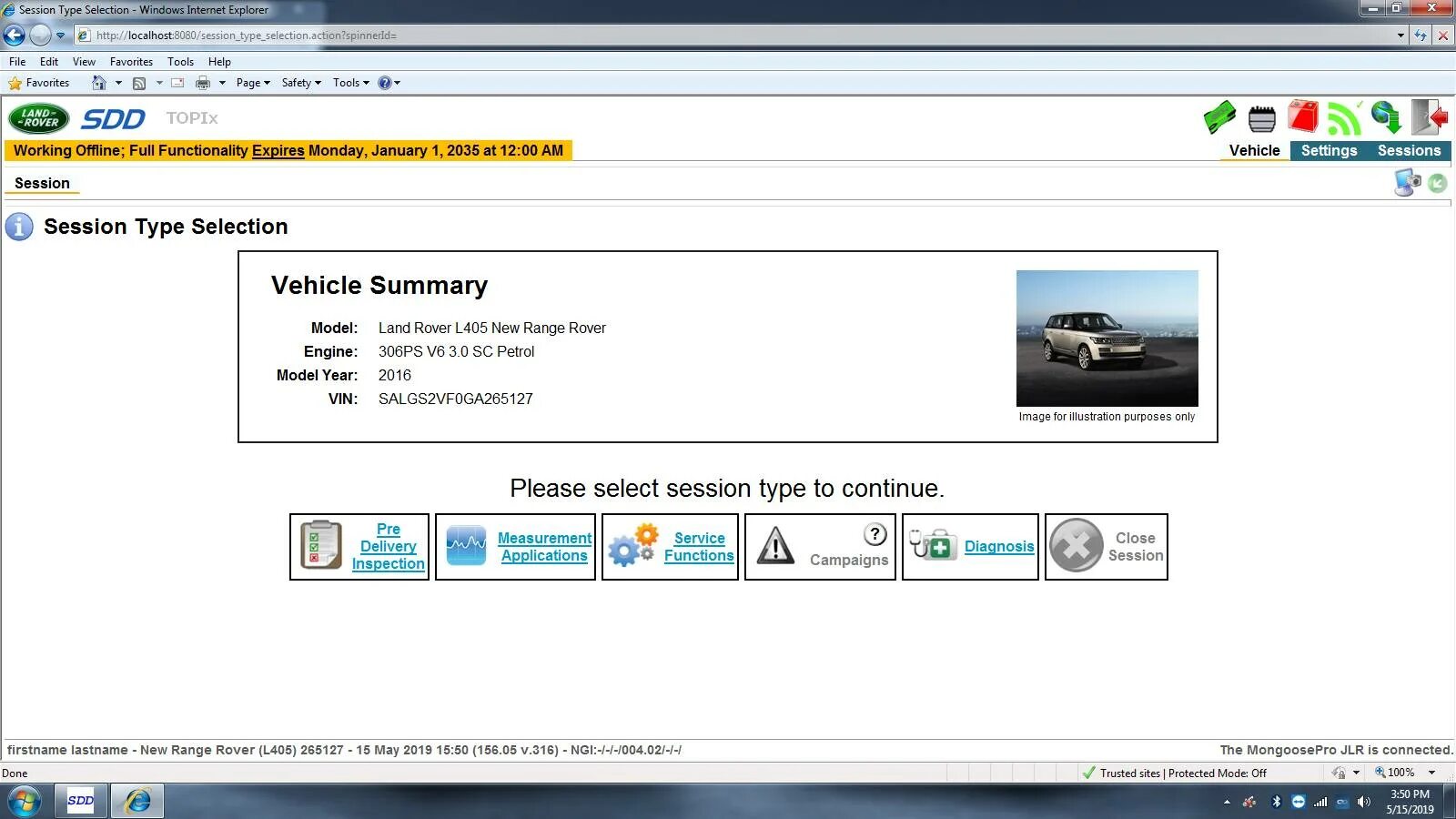The image size is (1456, 819).
Task: Open the volume speaker tray icon
Action: pos(1363,802)
